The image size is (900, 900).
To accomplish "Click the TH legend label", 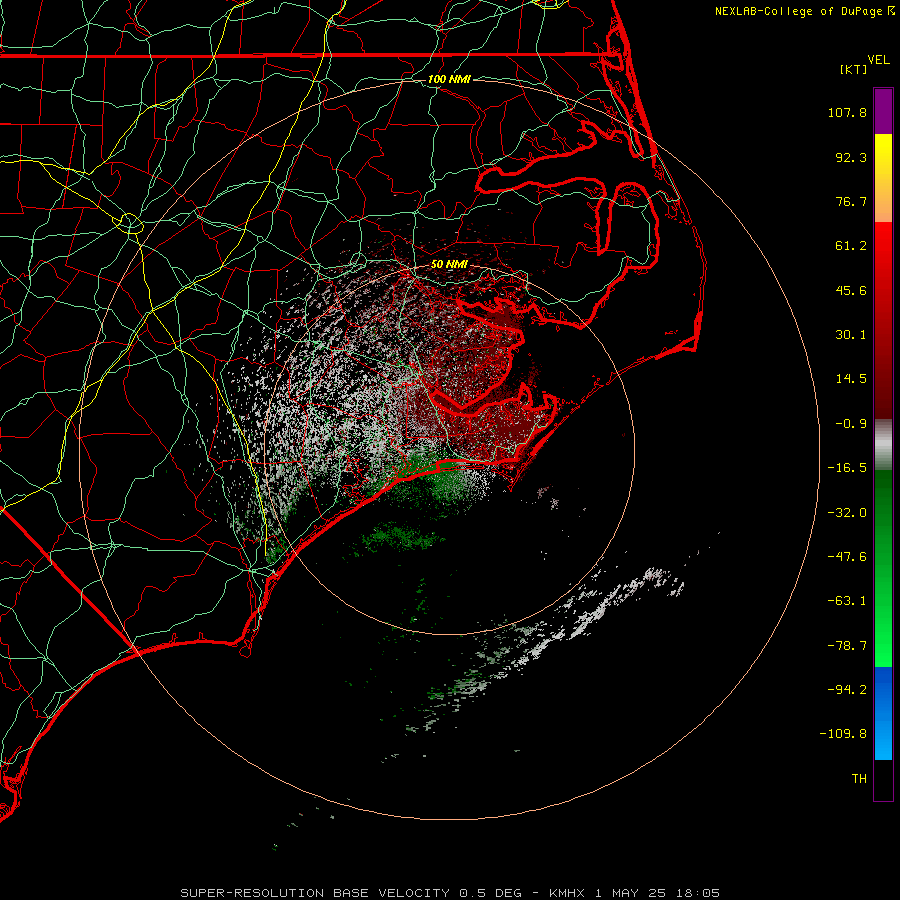I will pos(859,778).
